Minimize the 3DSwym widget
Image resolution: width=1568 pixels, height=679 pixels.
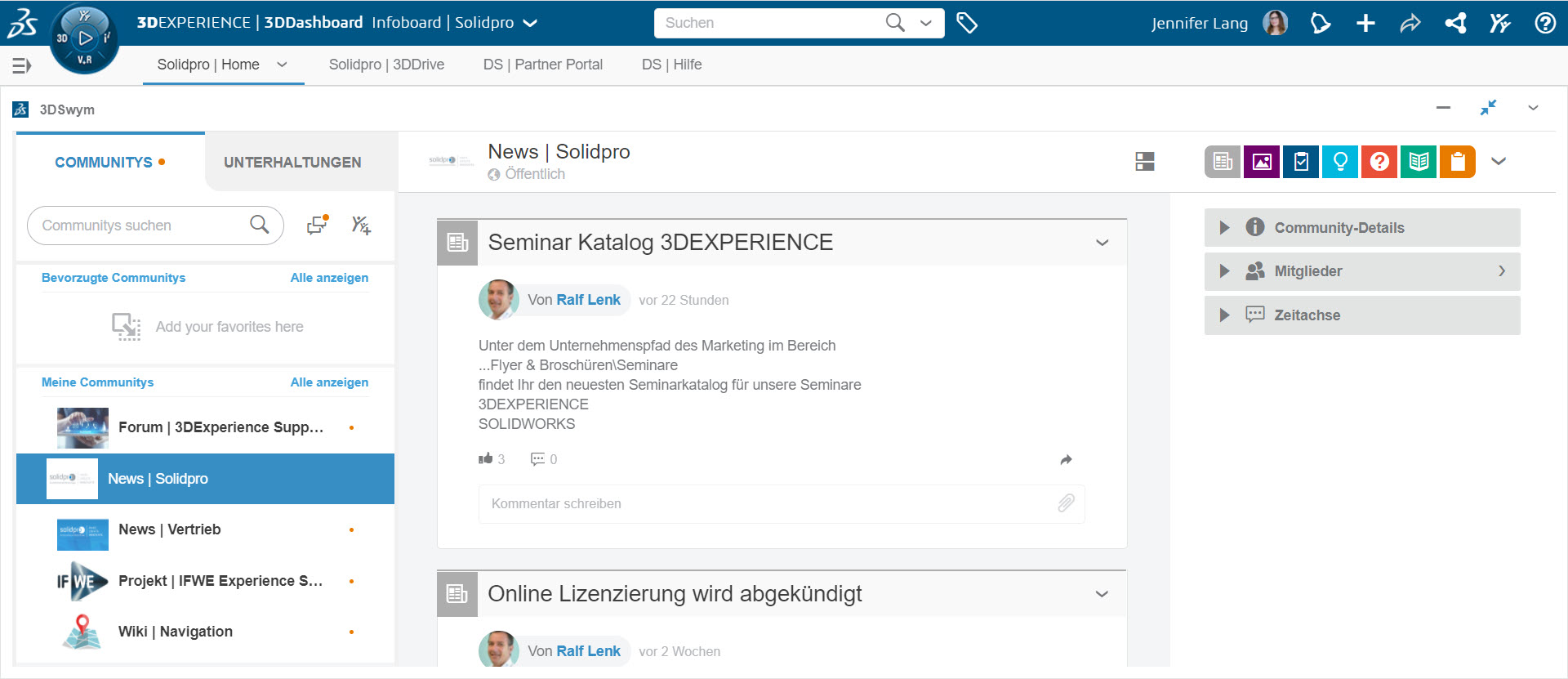coord(1444,108)
